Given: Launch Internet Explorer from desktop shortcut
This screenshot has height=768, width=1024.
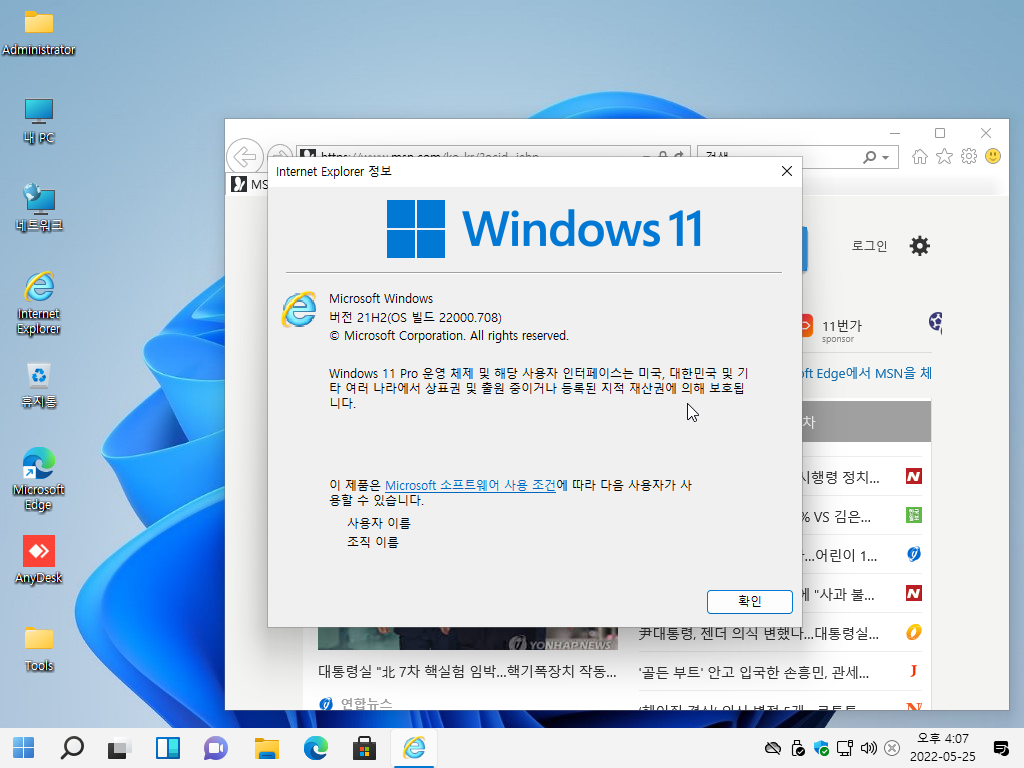Looking at the screenshot, I should tap(39, 303).
